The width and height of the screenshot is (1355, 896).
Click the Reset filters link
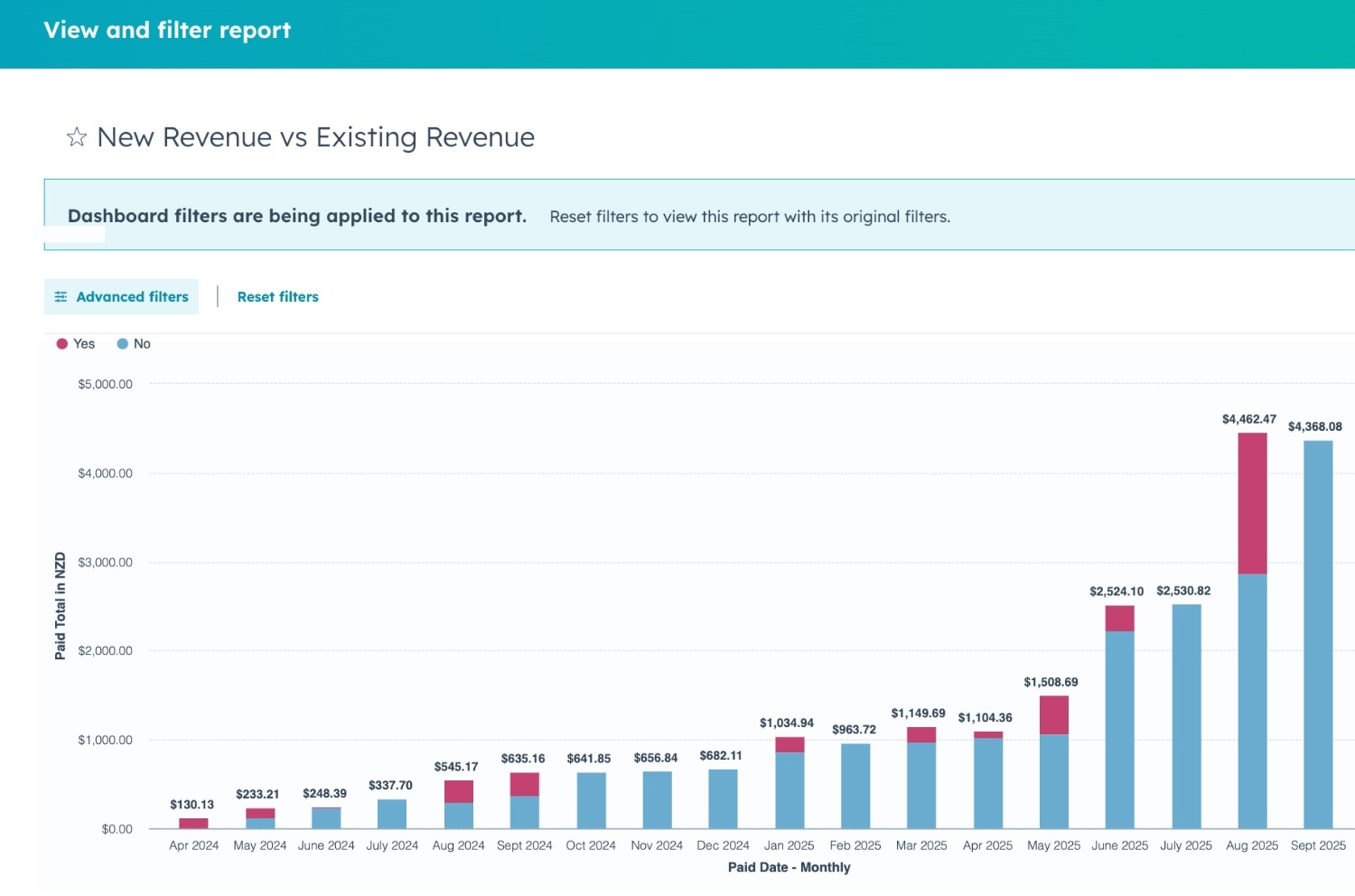click(x=277, y=297)
